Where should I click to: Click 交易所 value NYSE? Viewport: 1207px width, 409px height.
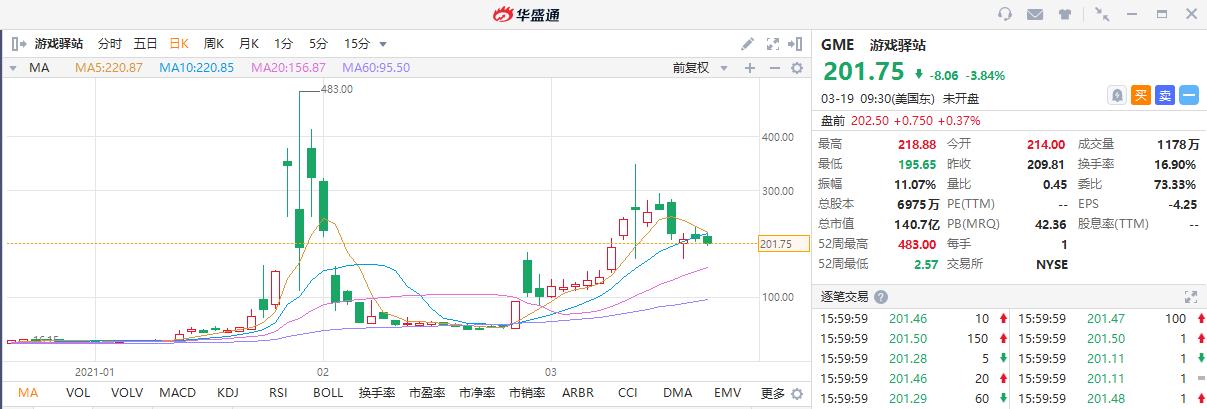(x=1051, y=264)
